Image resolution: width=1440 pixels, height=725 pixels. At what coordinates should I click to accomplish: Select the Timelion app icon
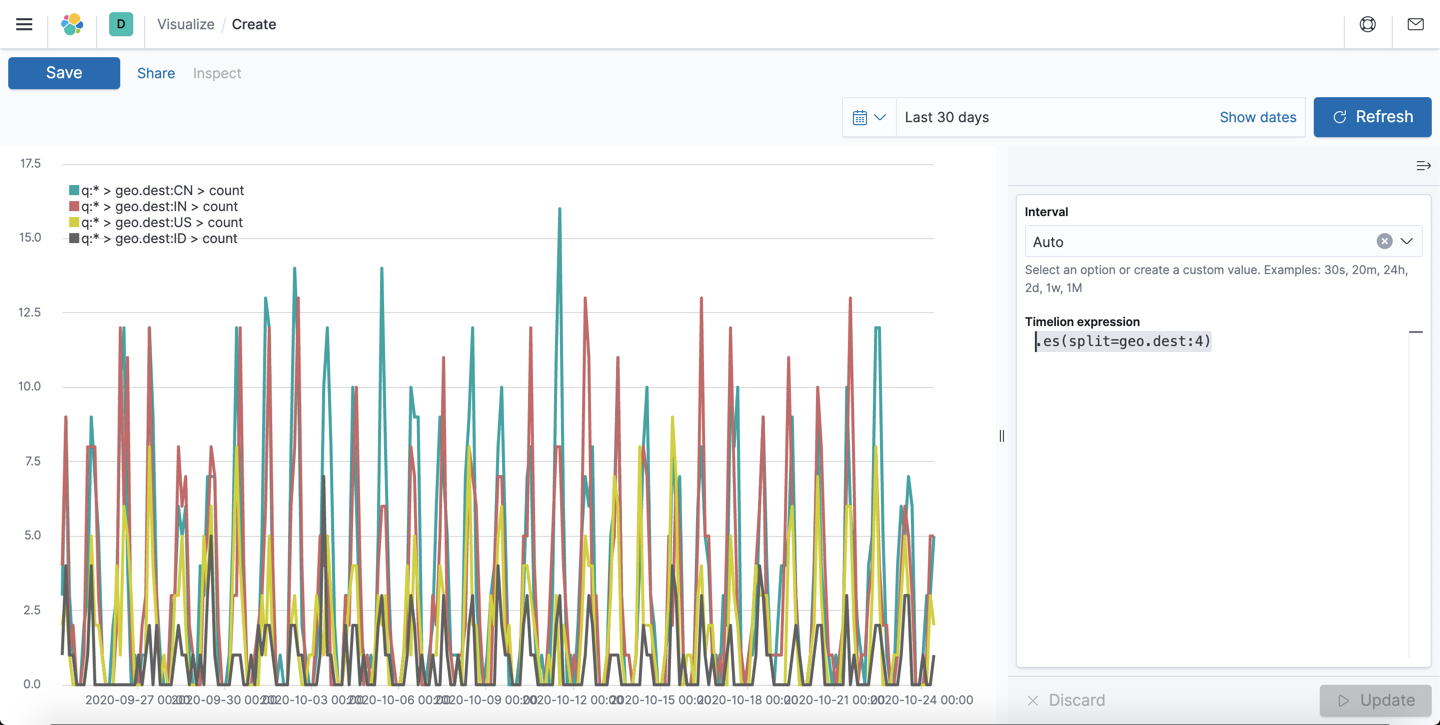pyautogui.click(x=120, y=23)
